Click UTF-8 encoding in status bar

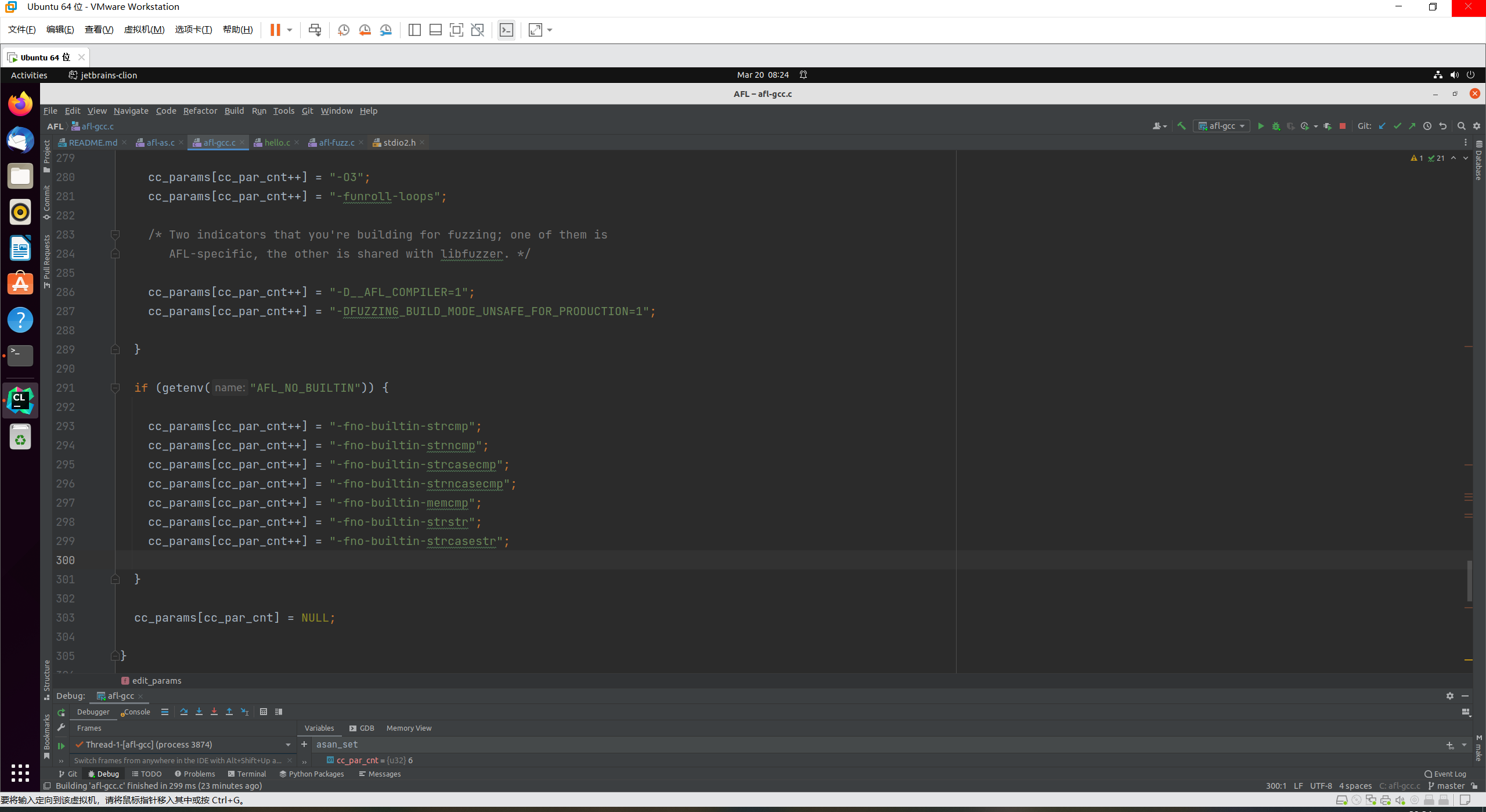coord(1321,786)
